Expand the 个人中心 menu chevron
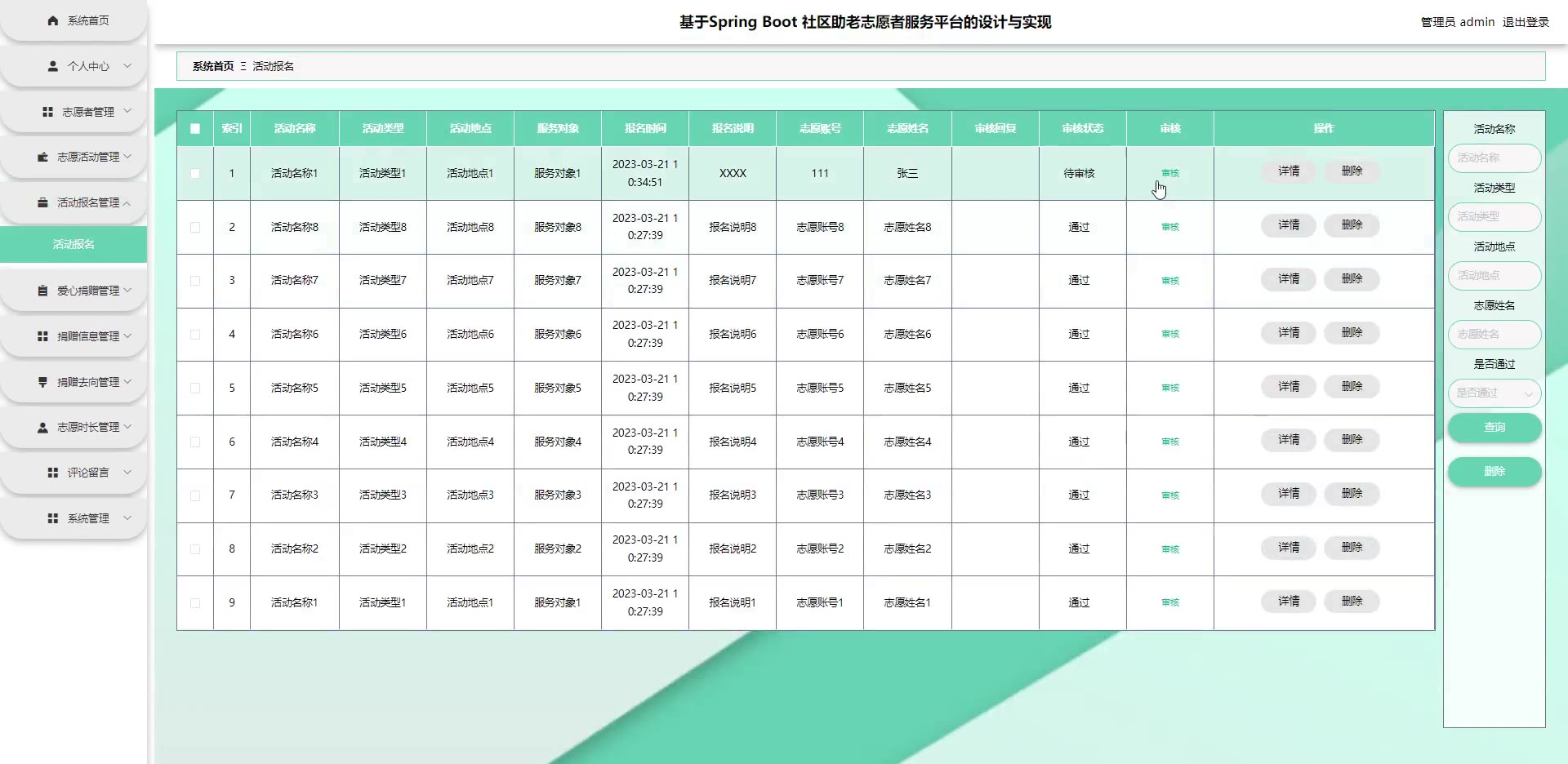 127,66
